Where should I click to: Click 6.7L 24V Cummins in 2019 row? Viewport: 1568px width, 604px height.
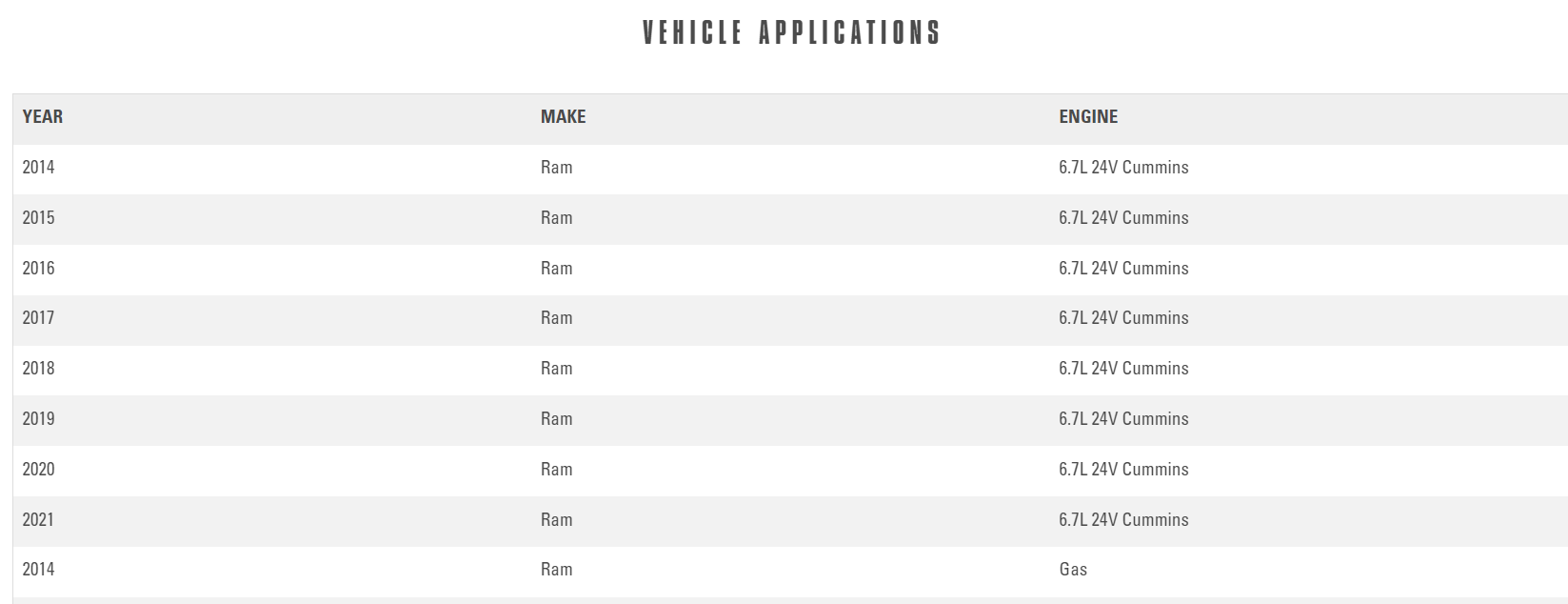click(x=1123, y=419)
